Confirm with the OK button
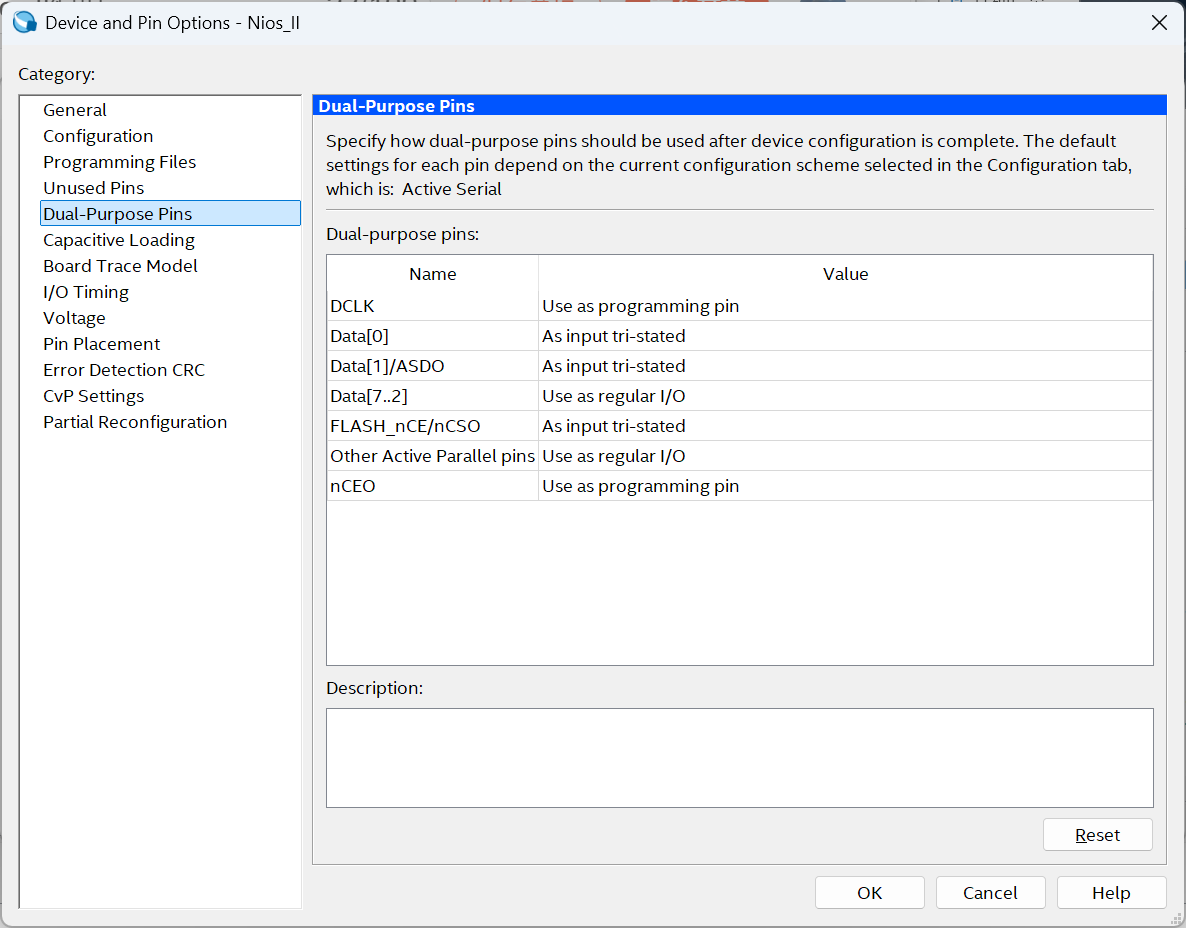Image resolution: width=1186 pixels, height=928 pixels. coord(870,892)
